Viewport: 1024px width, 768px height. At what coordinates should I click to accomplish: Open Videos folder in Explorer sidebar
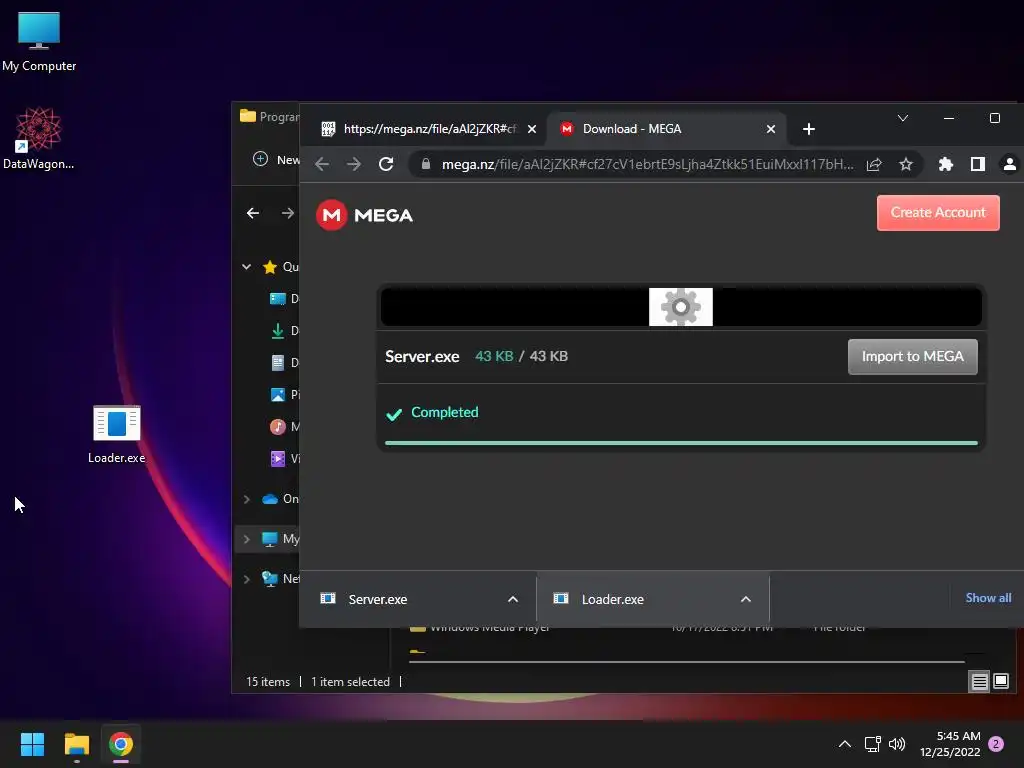(283, 458)
